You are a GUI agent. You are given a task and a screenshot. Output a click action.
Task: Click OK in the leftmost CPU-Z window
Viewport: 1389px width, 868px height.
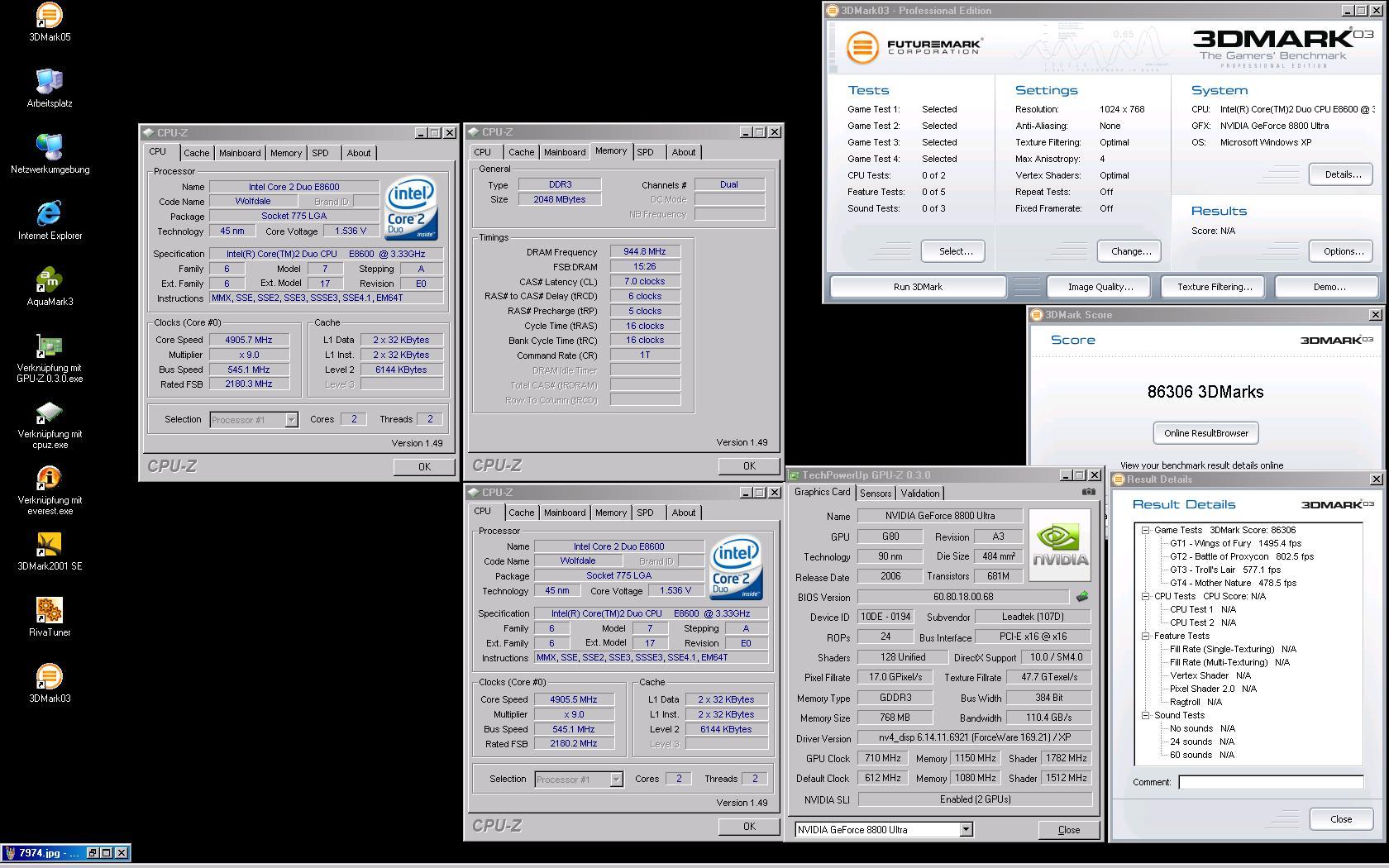(424, 467)
